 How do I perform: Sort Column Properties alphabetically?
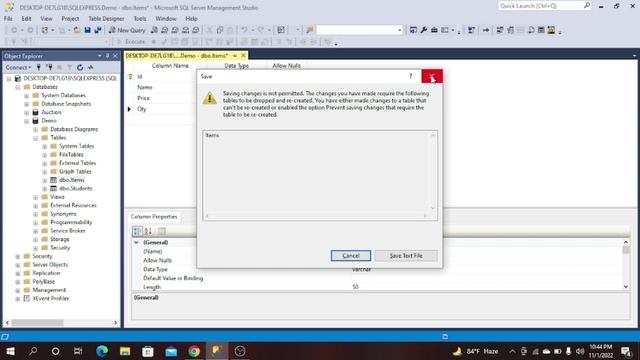(x=148, y=231)
